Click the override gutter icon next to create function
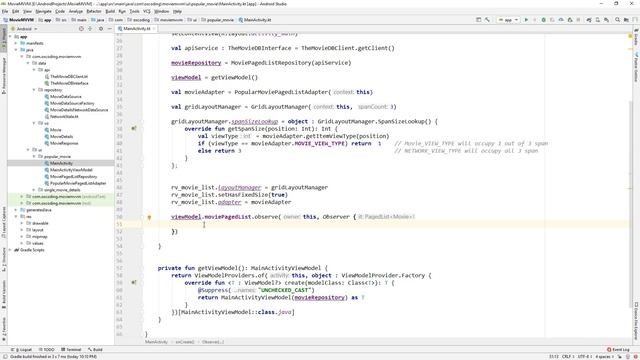This screenshot has height=360, width=640. coord(134,282)
